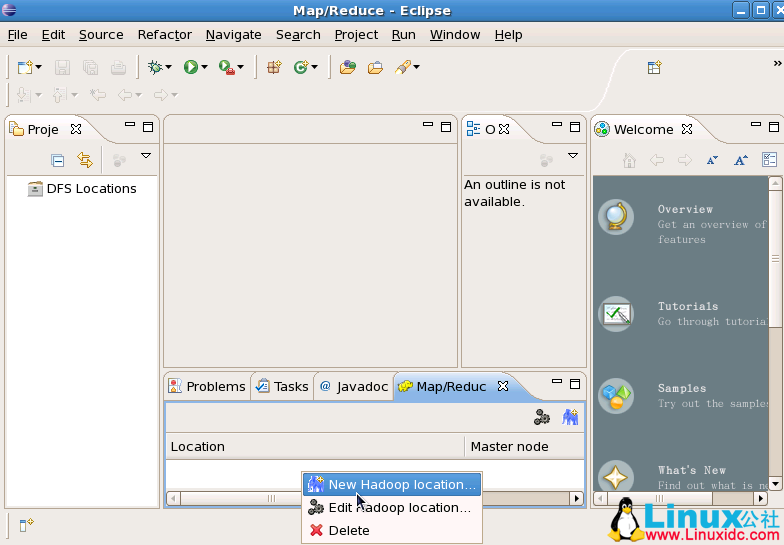Click the New Hadoop location elephant icon

click(570, 417)
